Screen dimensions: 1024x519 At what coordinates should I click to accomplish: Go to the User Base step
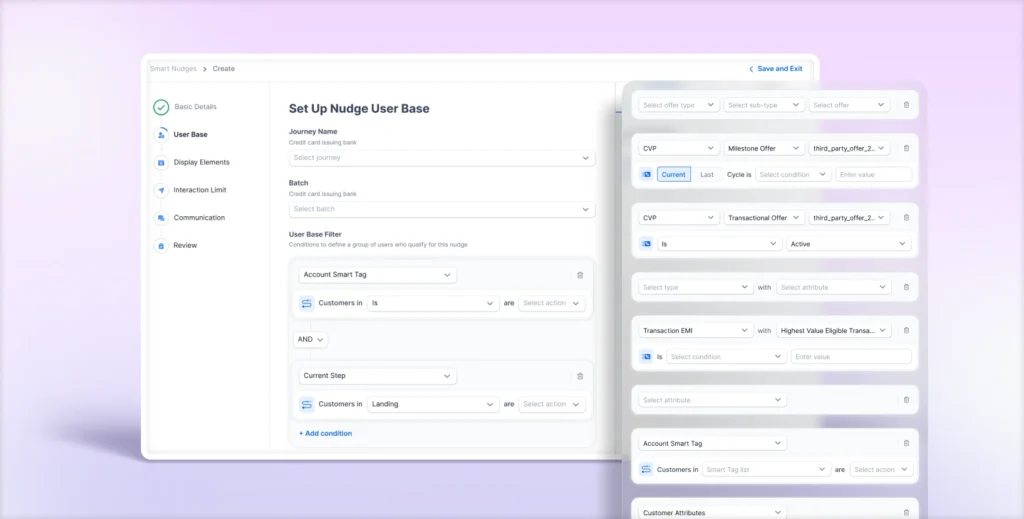[x=190, y=134]
